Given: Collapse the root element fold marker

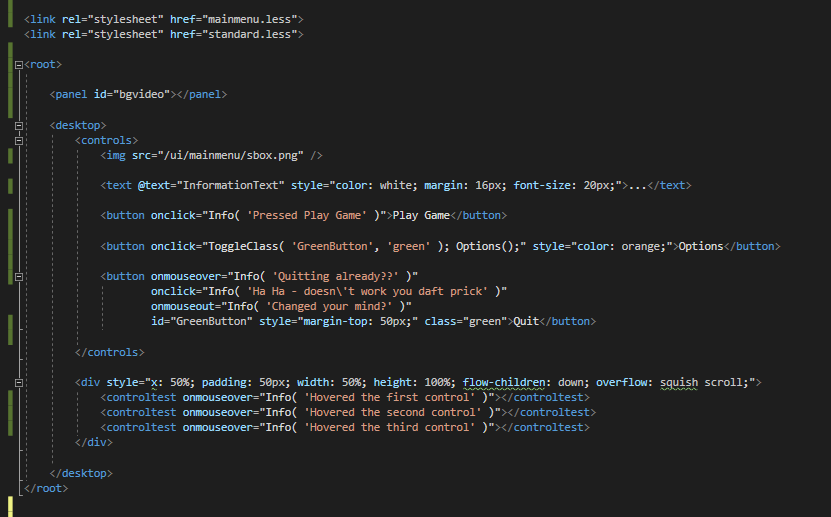Looking at the screenshot, I should (x=19, y=65).
